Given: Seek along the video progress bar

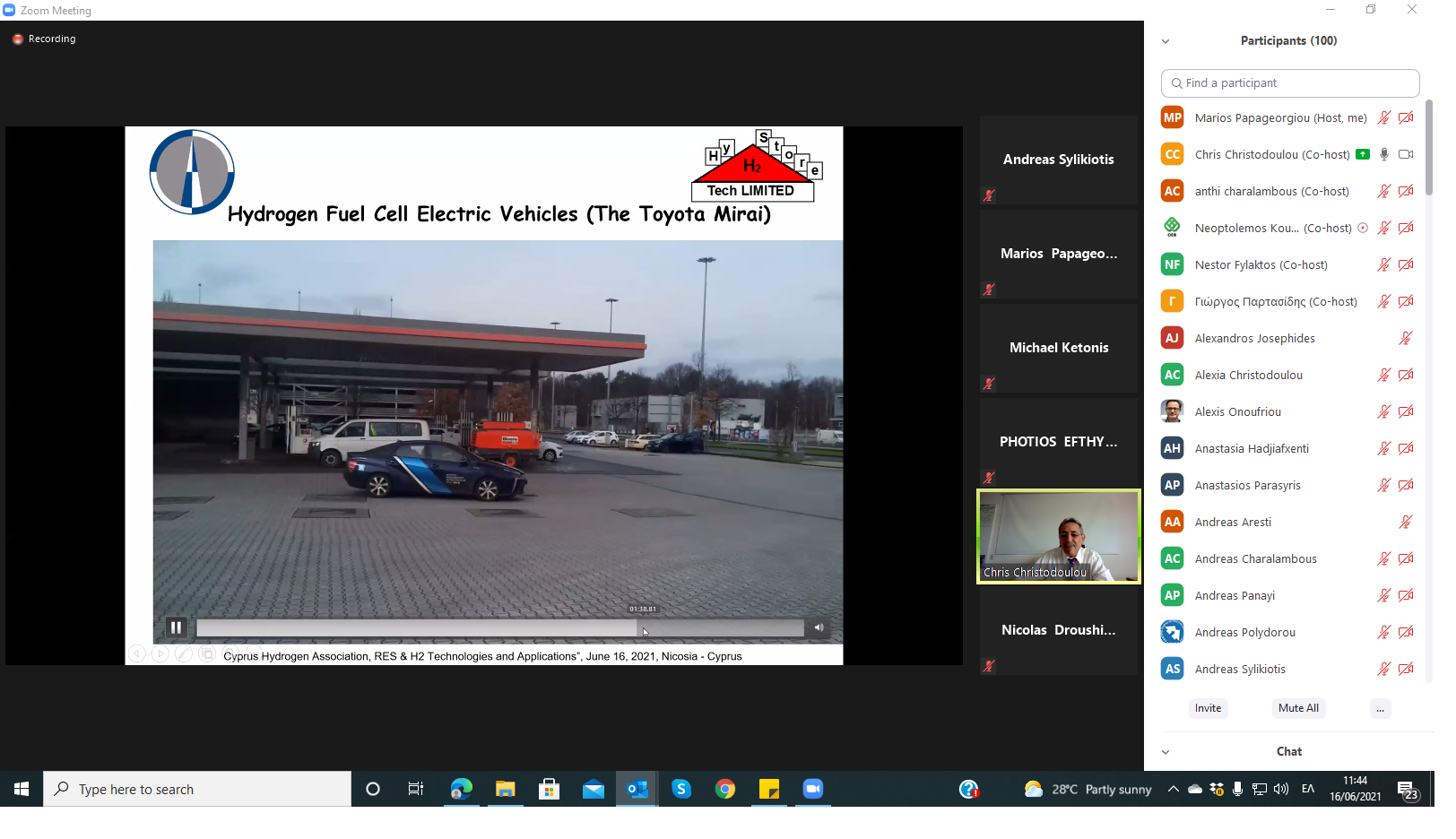Looking at the screenshot, I should pos(499,628).
